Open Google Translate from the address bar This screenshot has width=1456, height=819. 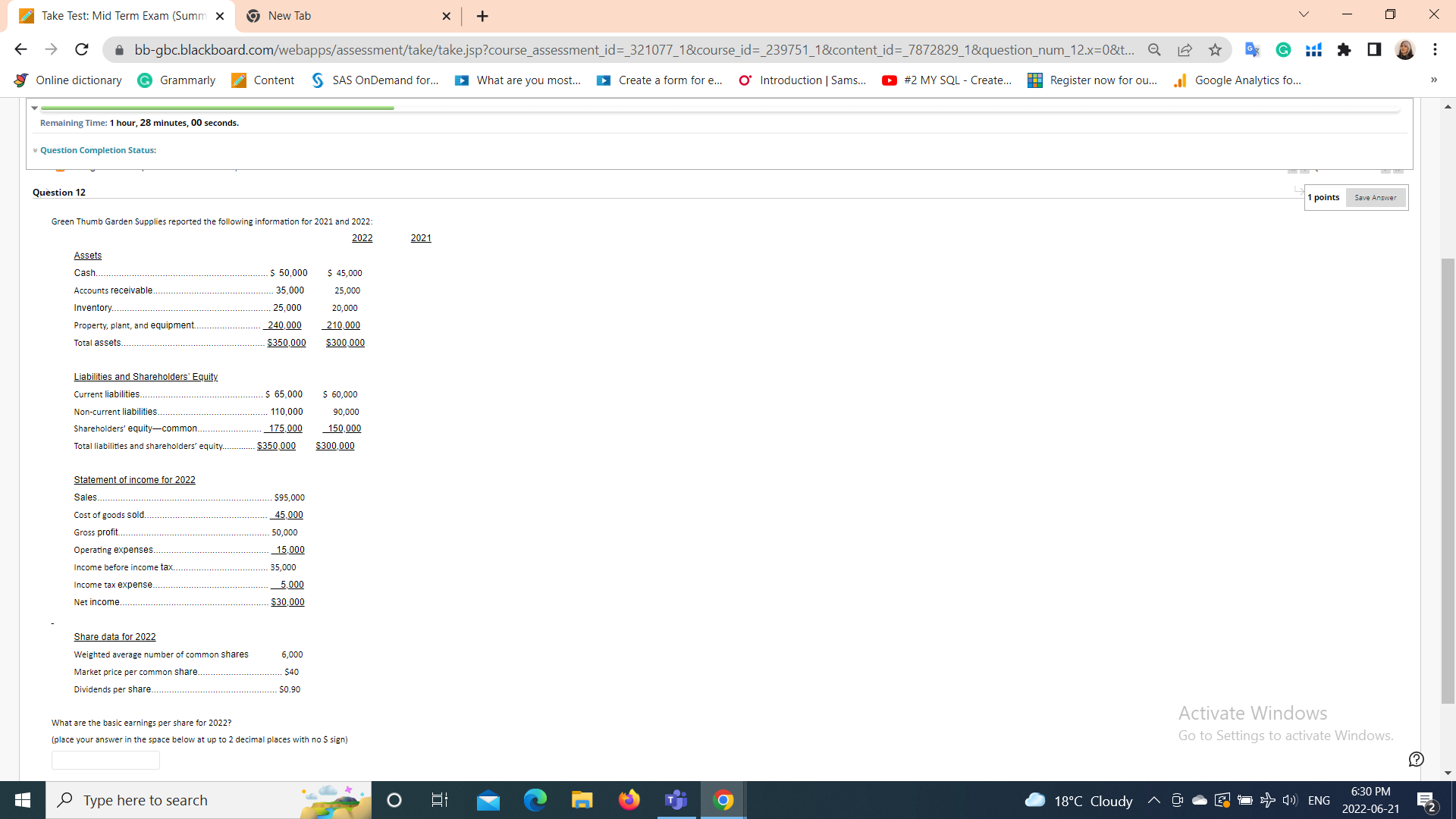coord(1251,49)
